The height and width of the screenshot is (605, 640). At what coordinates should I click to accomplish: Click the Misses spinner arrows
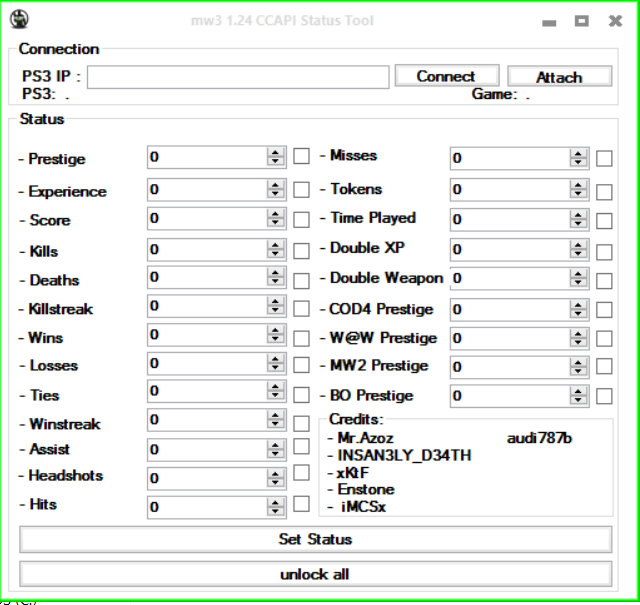click(x=578, y=158)
